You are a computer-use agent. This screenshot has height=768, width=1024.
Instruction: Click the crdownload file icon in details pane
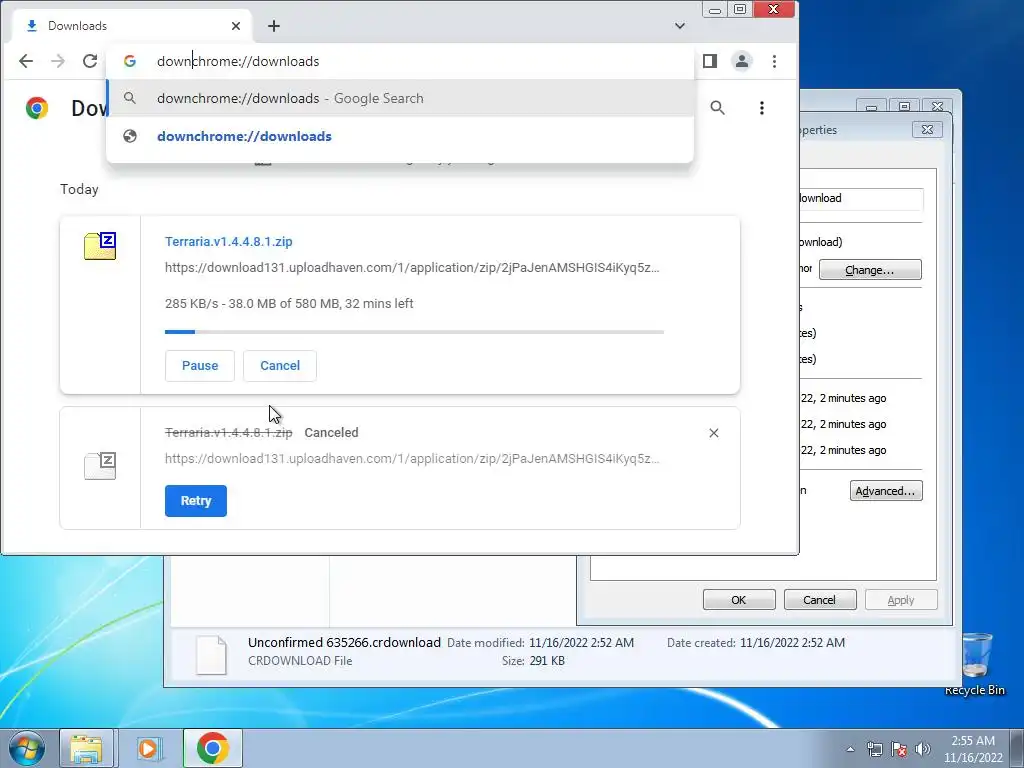(x=212, y=654)
